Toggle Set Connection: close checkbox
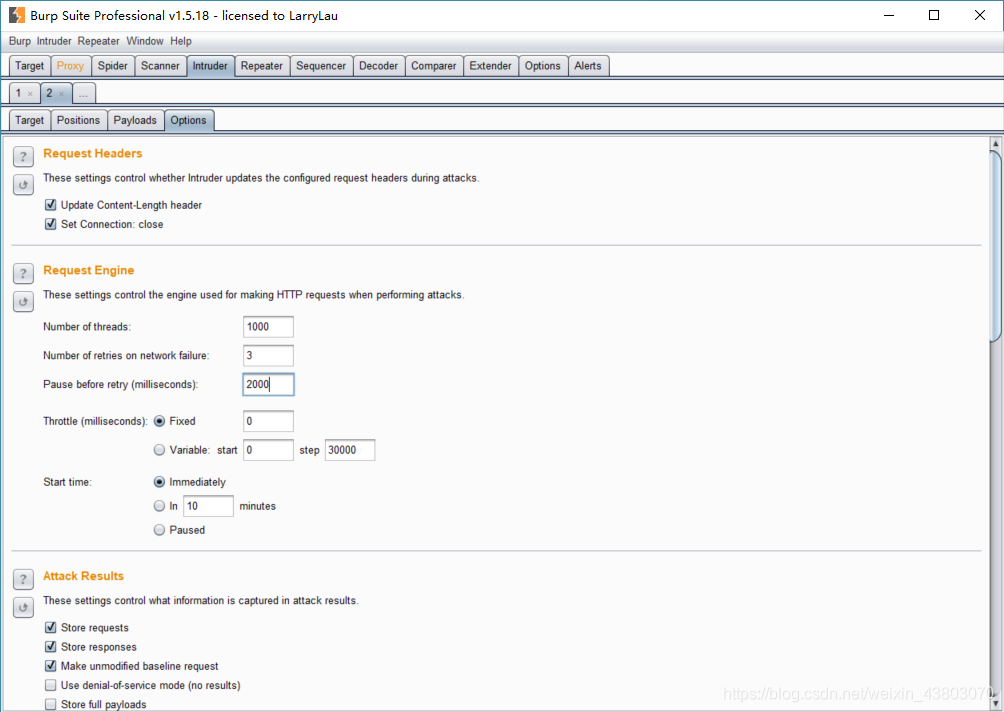 click(51, 224)
